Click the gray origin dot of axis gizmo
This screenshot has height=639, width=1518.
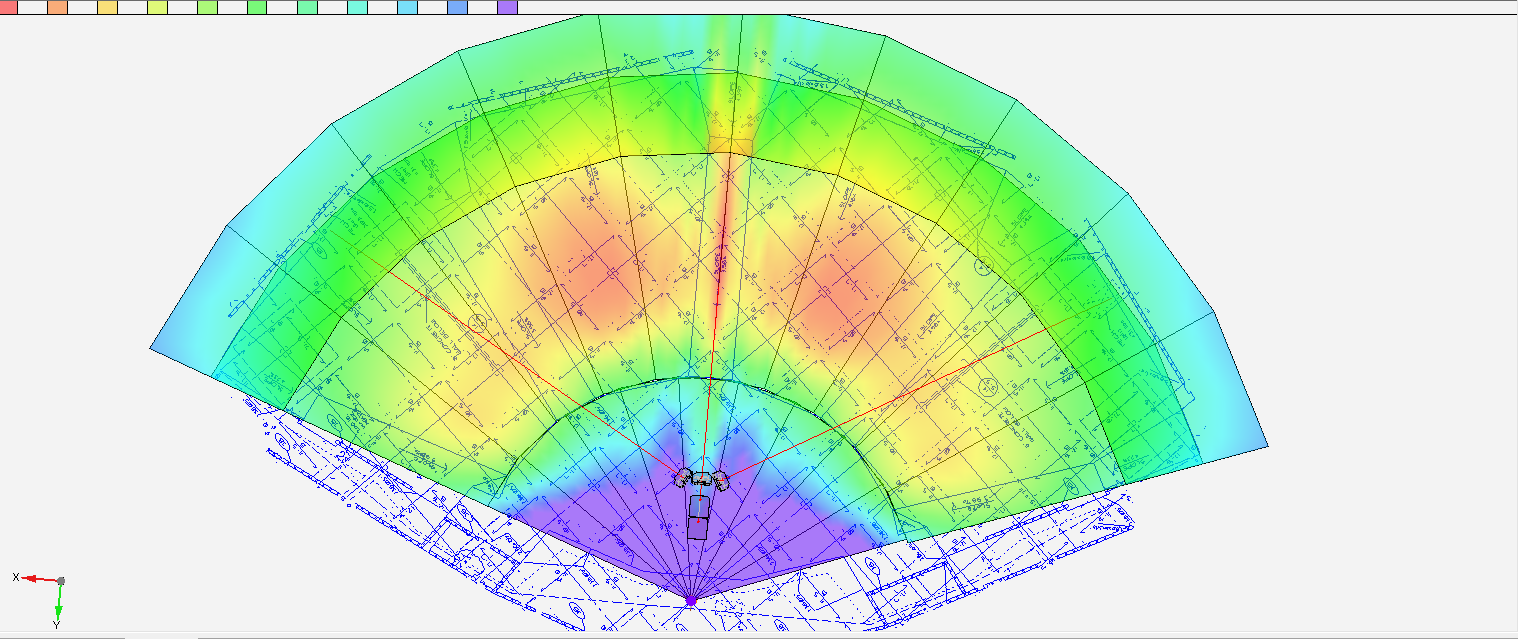pyautogui.click(x=61, y=581)
